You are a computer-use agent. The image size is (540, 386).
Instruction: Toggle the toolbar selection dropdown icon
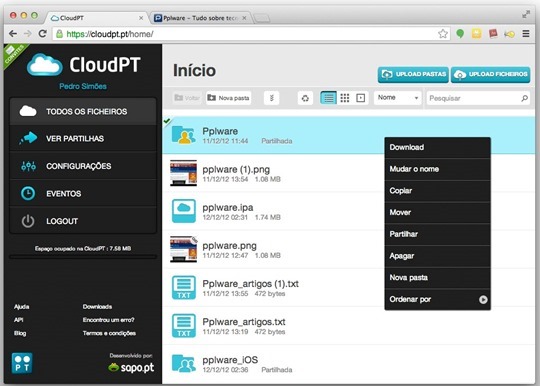click(x=271, y=98)
